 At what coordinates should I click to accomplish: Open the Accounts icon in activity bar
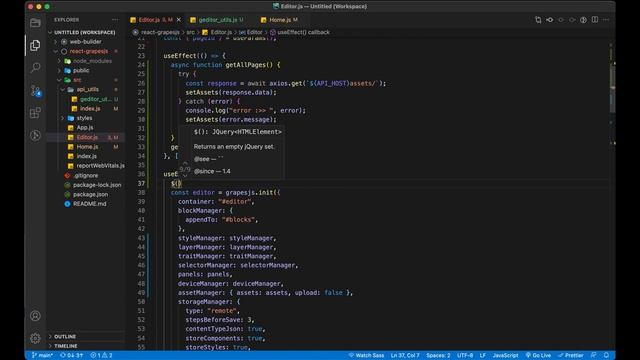pyautogui.click(x=36, y=316)
